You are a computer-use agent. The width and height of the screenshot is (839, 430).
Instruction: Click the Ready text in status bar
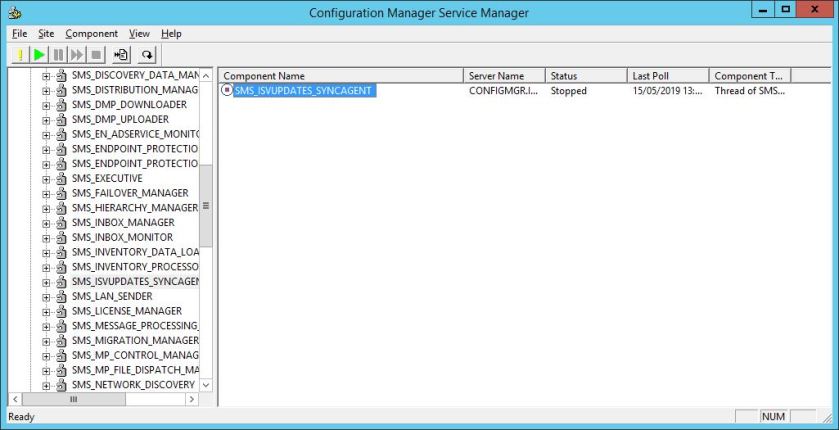21,417
